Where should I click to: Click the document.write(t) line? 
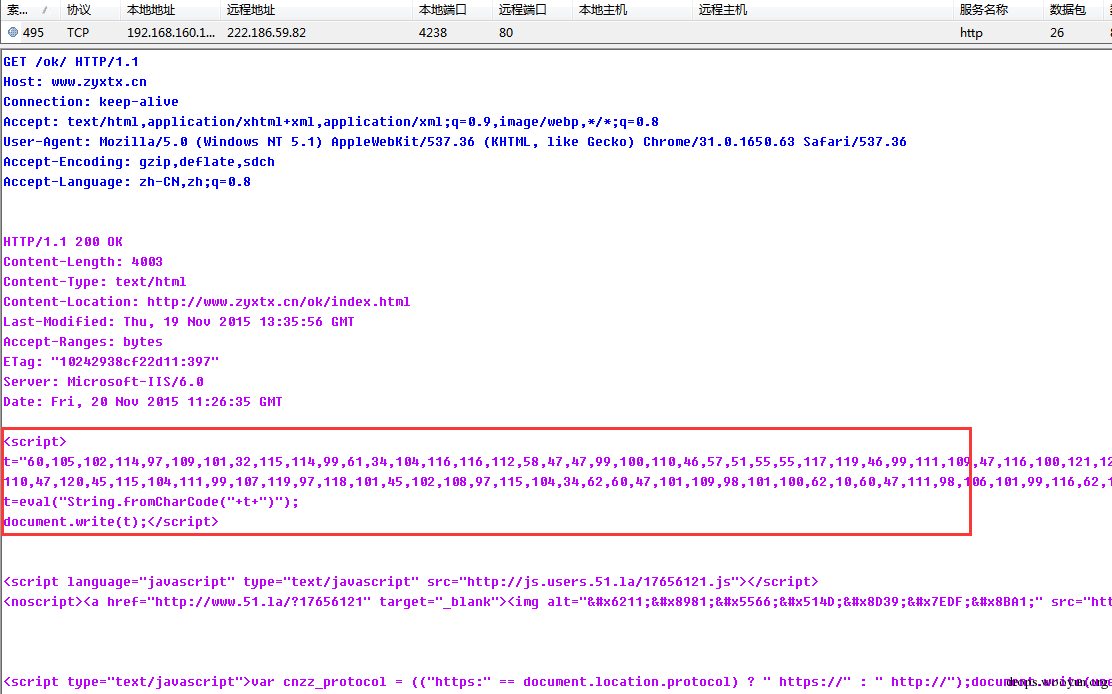coord(111,521)
